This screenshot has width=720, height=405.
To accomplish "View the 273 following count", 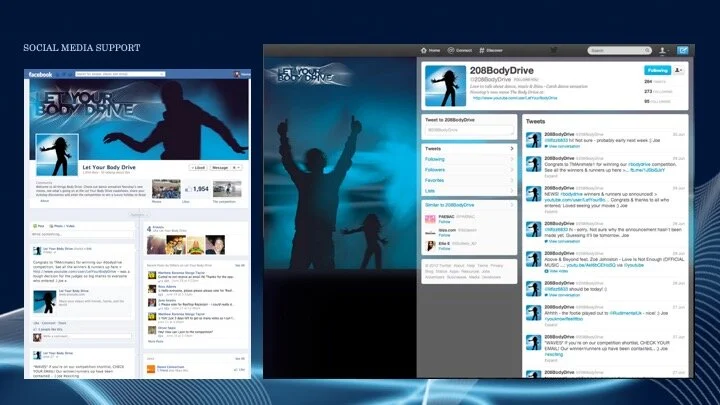I will coord(658,91).
